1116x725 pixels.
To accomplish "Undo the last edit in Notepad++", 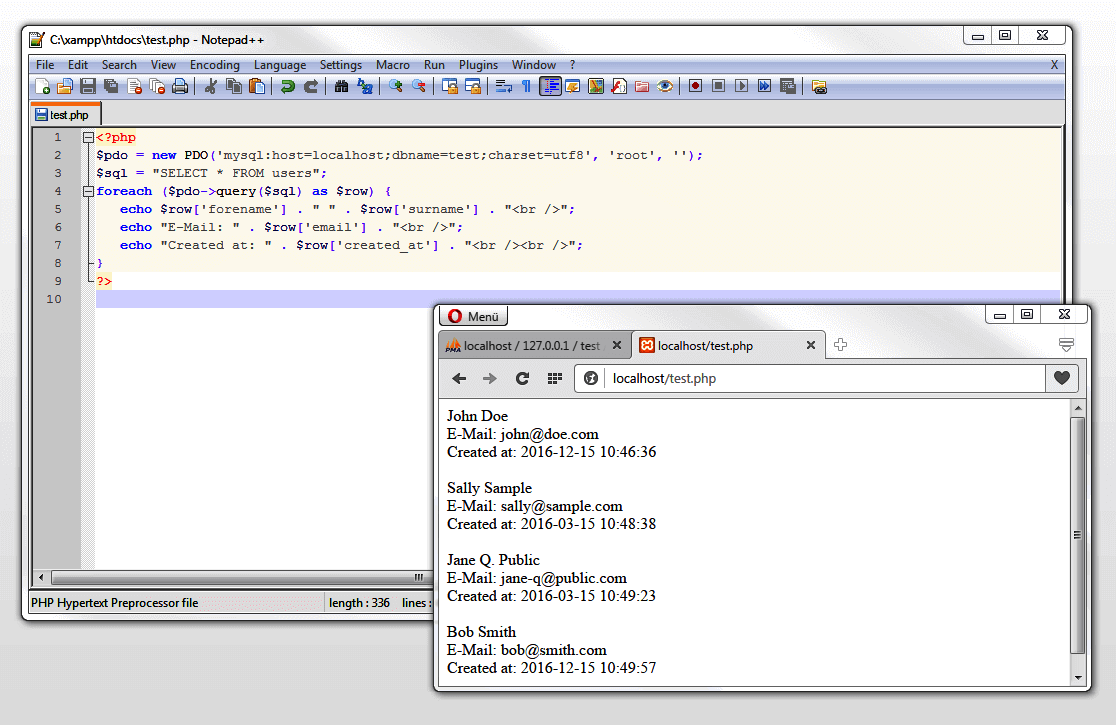I will 290,86.
